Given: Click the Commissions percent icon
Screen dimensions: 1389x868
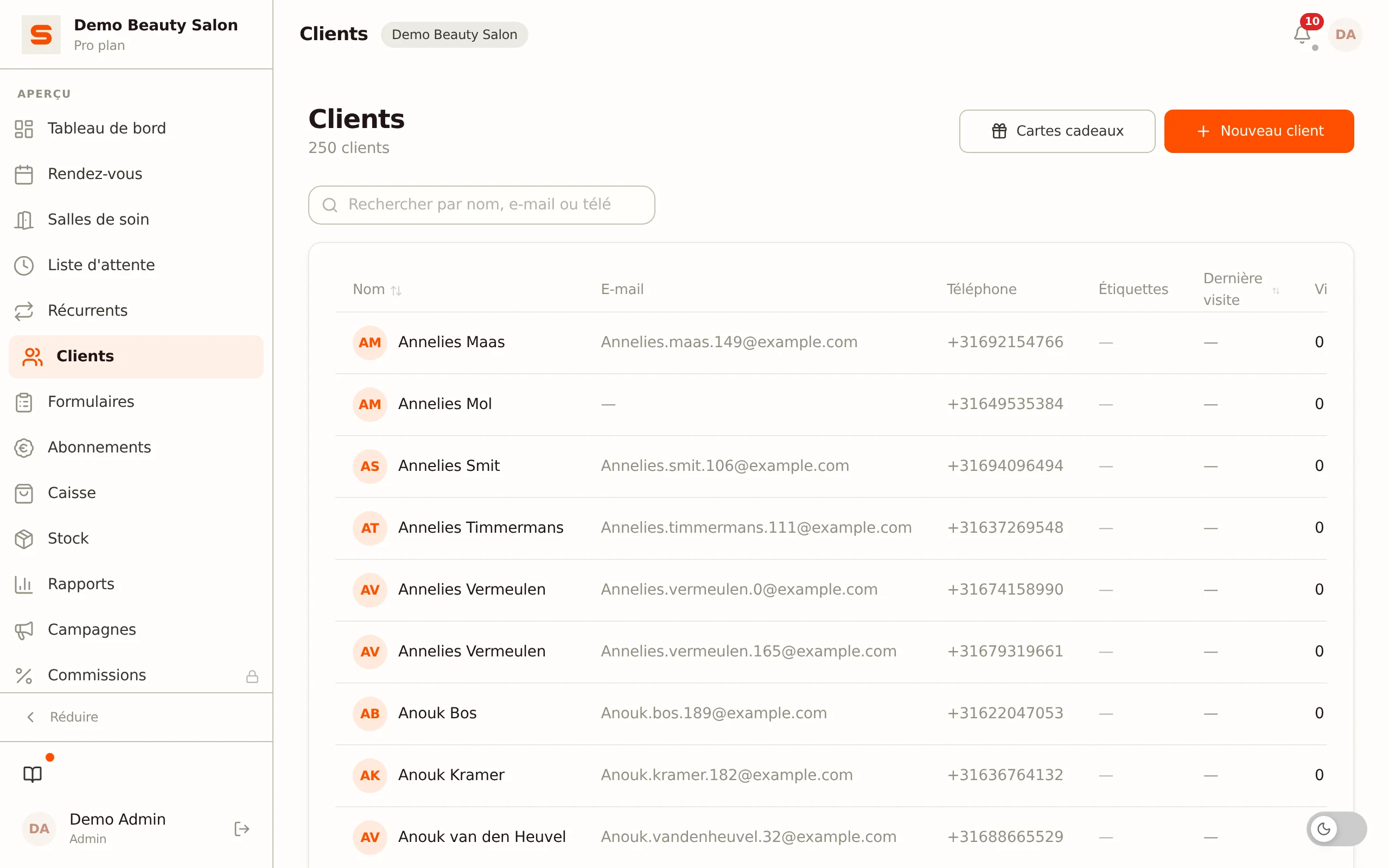Looking at the screenshot, I should [23, 676].
